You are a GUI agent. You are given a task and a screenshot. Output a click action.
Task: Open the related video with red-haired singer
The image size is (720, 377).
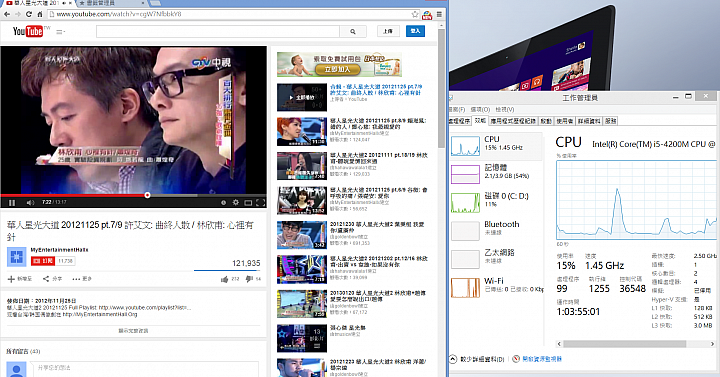(x=302, y=132)
